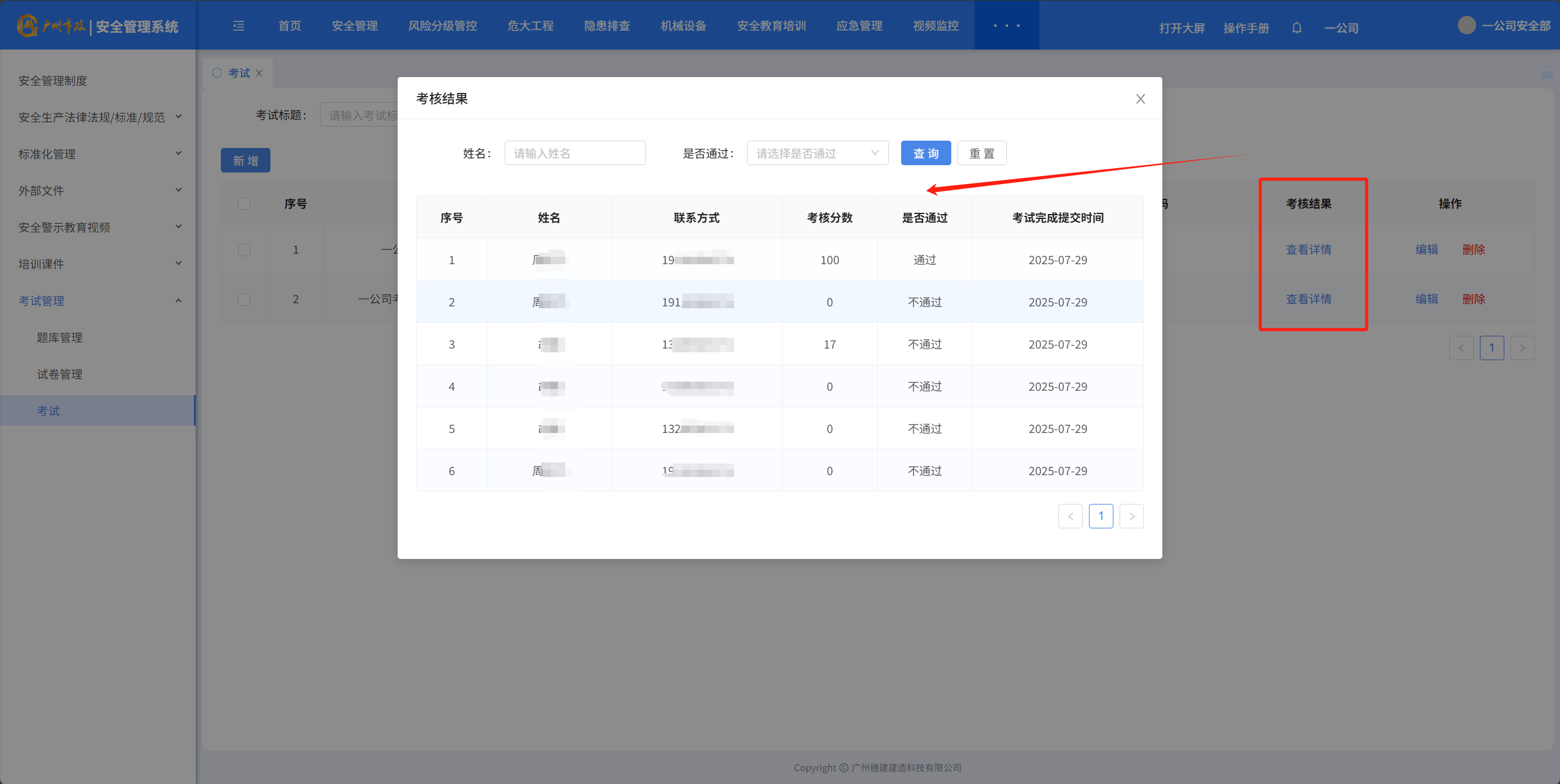Click the 姓名 input field
The width and height of the screenshot is (1560, 784).
click(x=574, y=153)
